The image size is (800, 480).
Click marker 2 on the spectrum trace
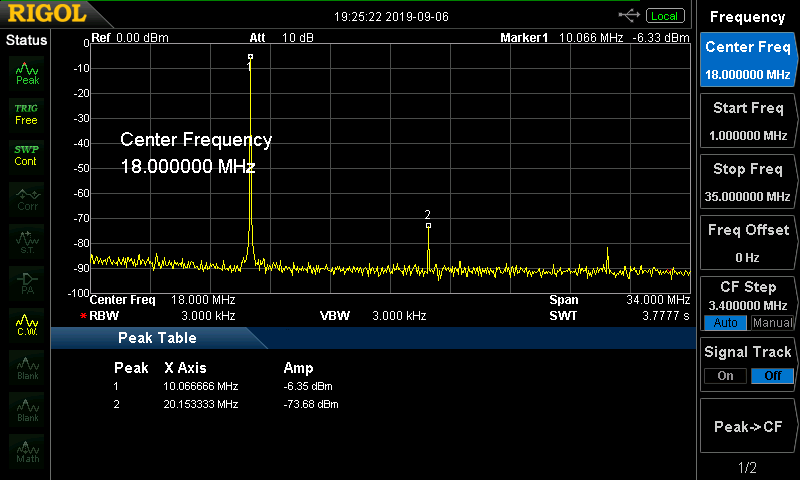[x=428, y=225]
